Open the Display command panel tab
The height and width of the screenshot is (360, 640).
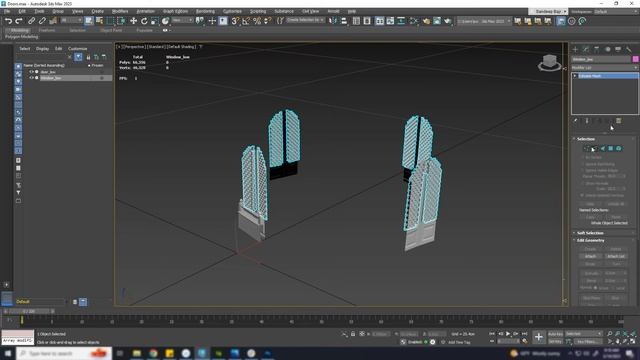coord(618,49)
